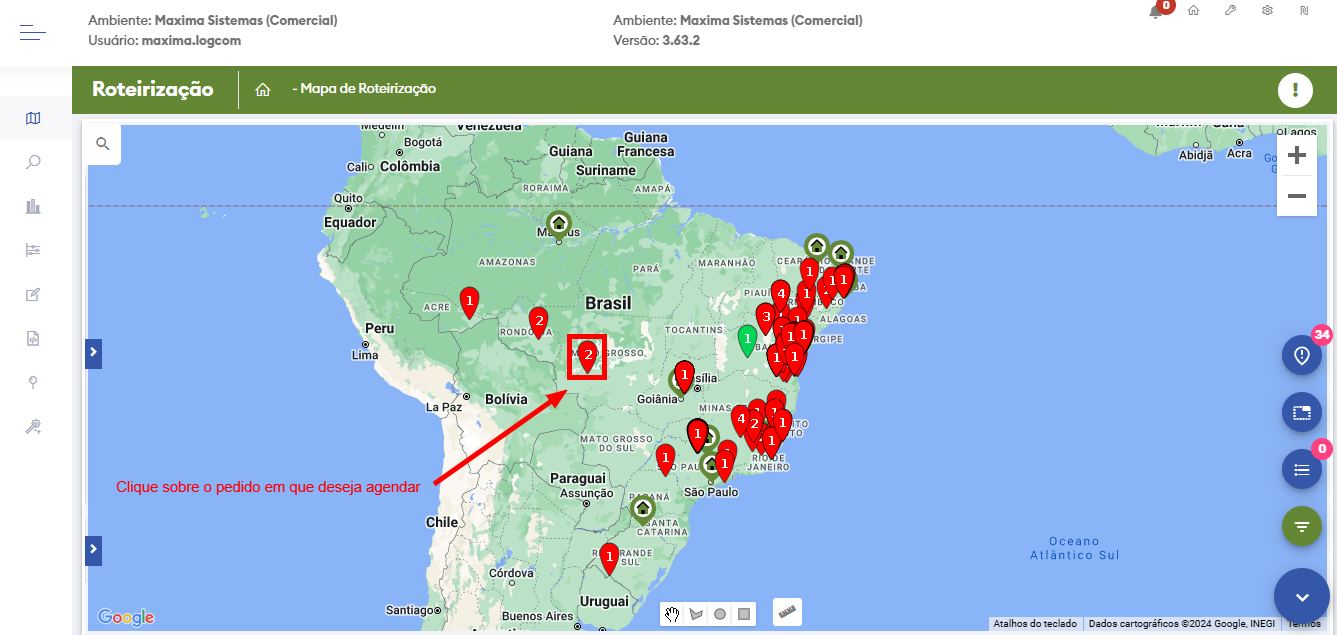Click the order pin 2 in Mato Grosso

pyautogui.click(x=588, y=357)
